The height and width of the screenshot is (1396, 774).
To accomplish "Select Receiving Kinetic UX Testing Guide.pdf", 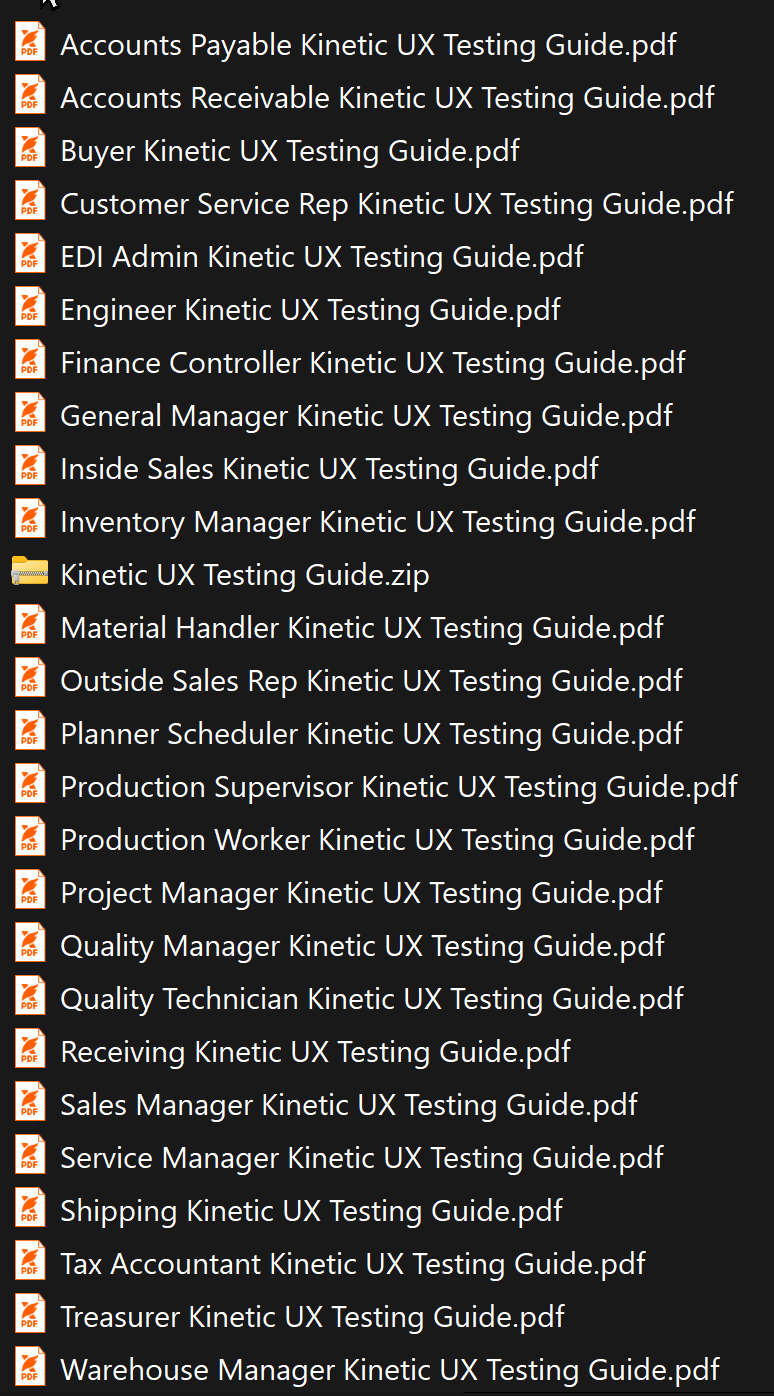I will point(315,1051).
